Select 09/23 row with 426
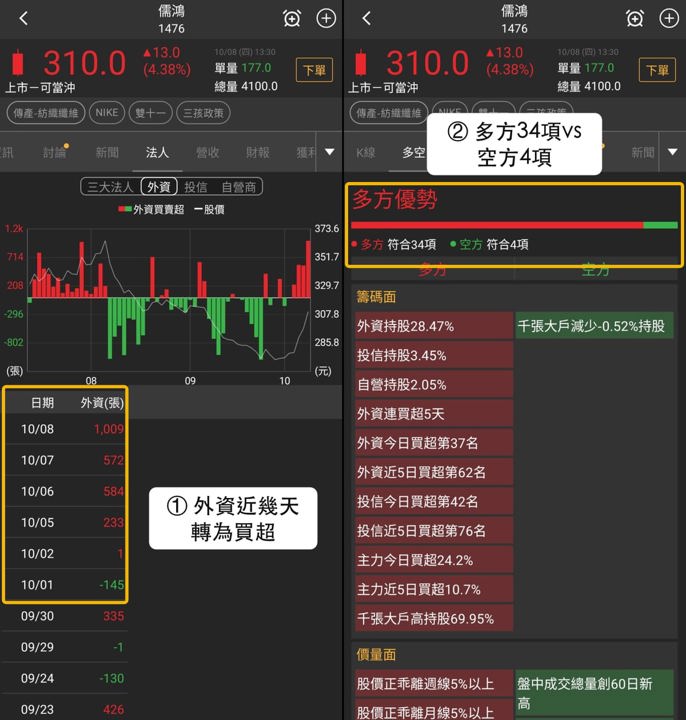 tap(64, 709)
